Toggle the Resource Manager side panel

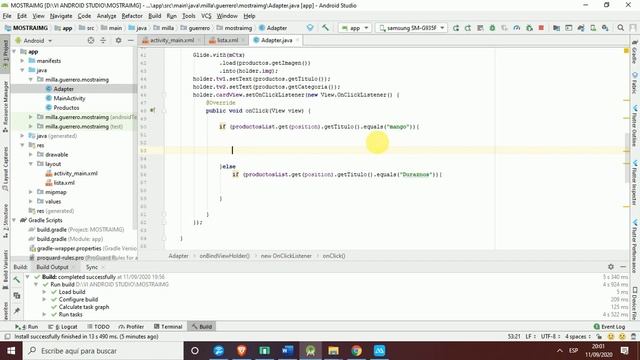click(5, 107)
